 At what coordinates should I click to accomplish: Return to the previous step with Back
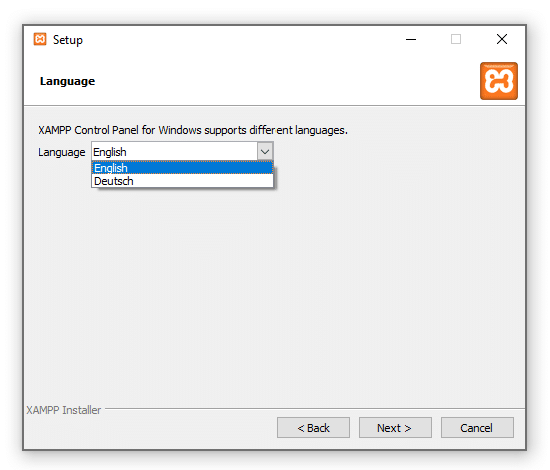click(x=313, y=428)
